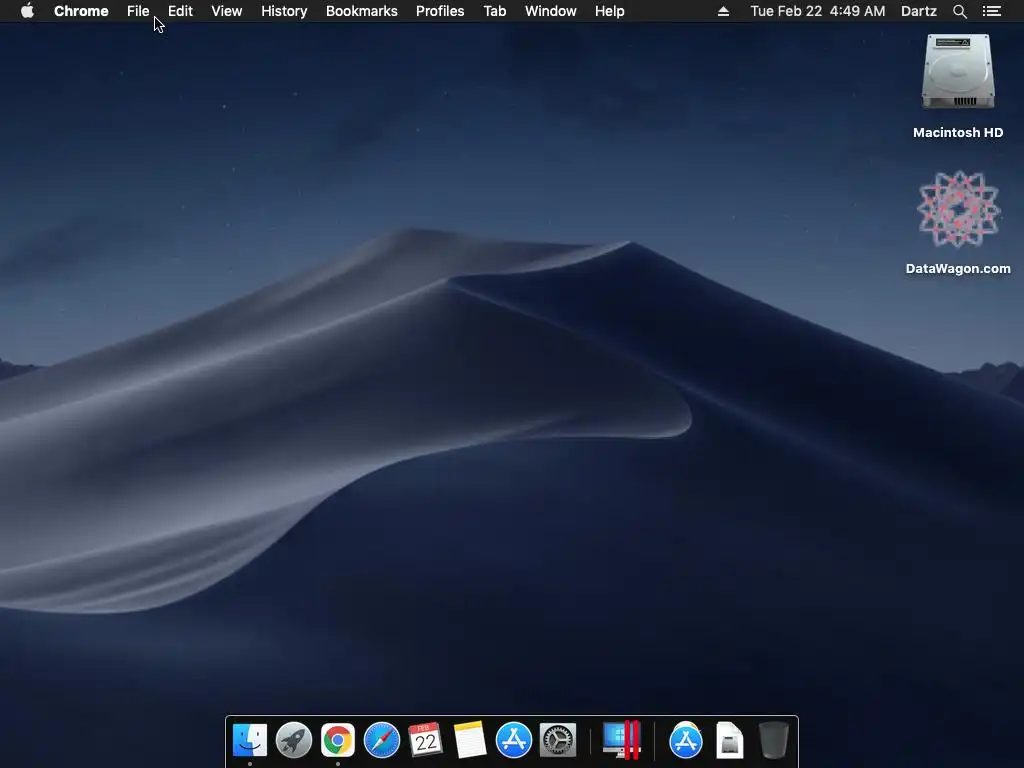Open System Preferences gear icon

(x=558, y=741)
